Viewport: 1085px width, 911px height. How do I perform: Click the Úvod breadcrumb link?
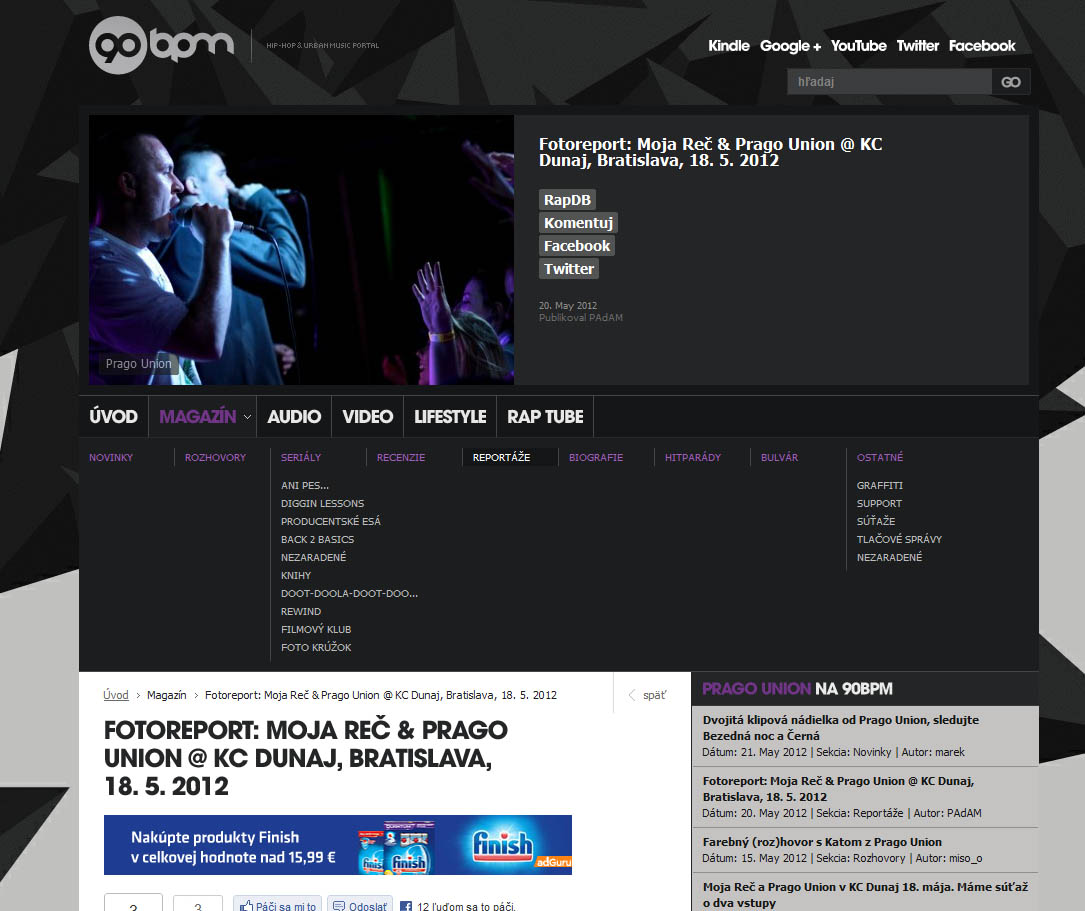coord(116,695)
